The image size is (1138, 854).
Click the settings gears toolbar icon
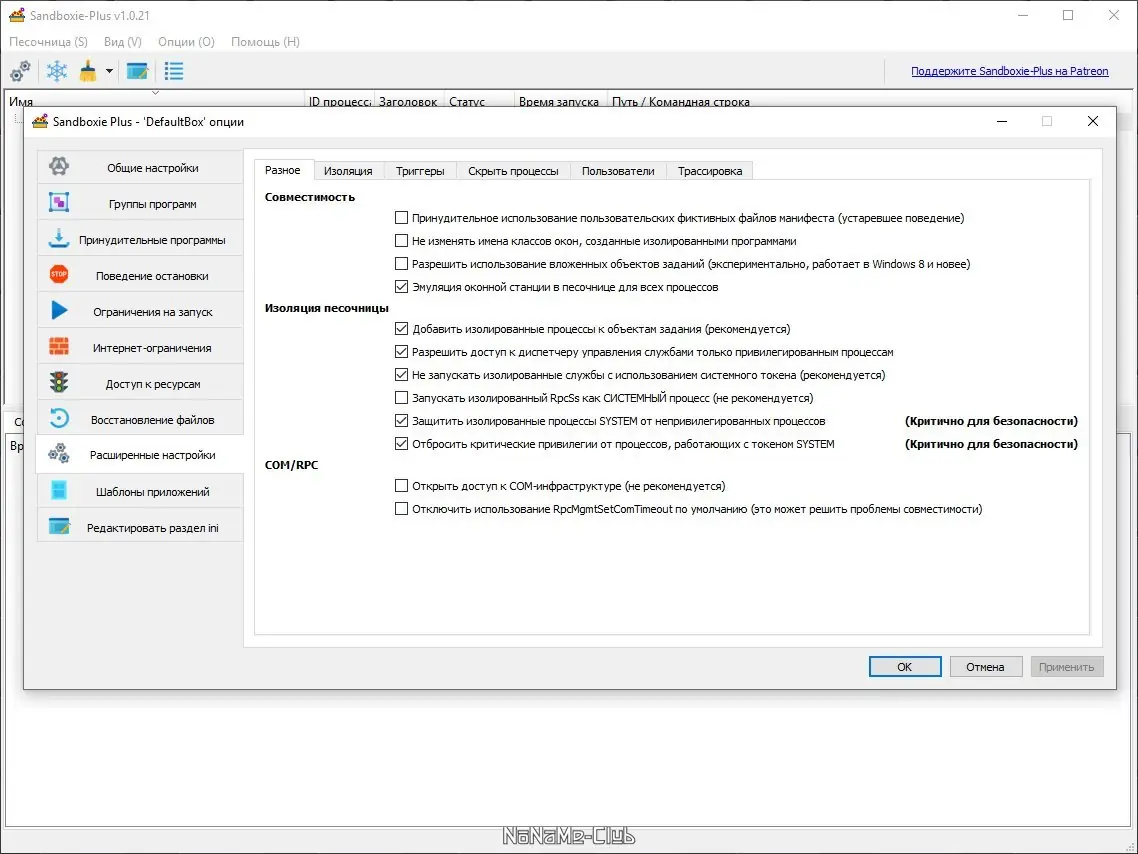pyautogui.click(x=20, y=71)
